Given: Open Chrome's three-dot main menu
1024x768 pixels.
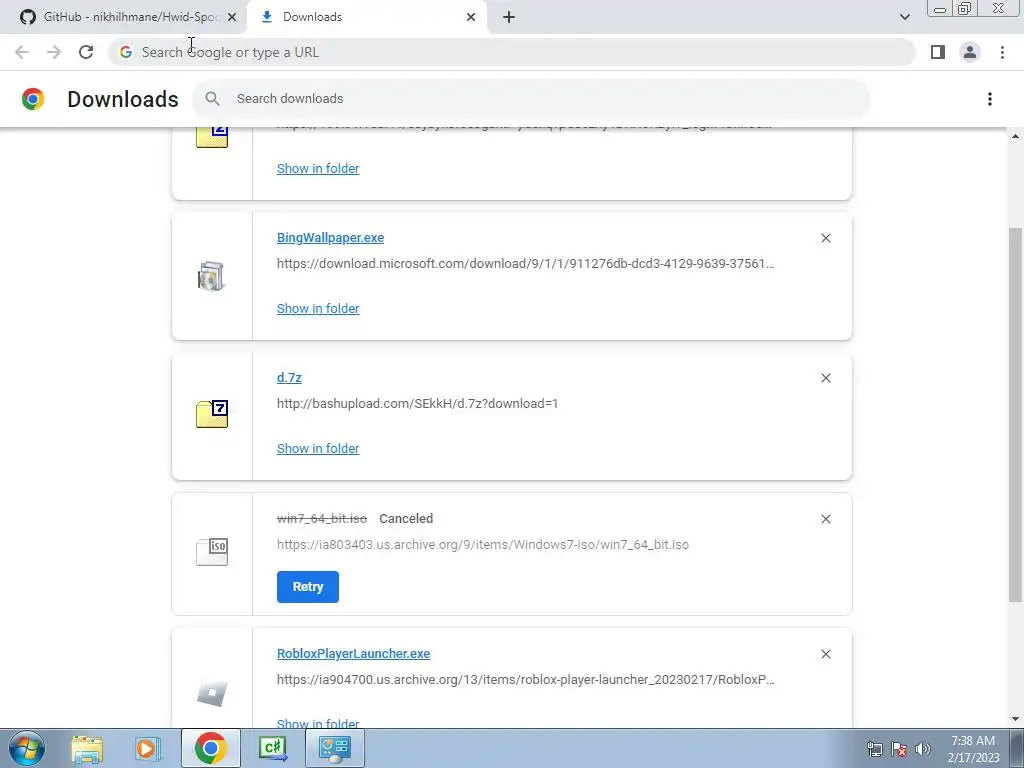Looking at the screenshot, I should pyautogui.click(x=1002, y=52).
